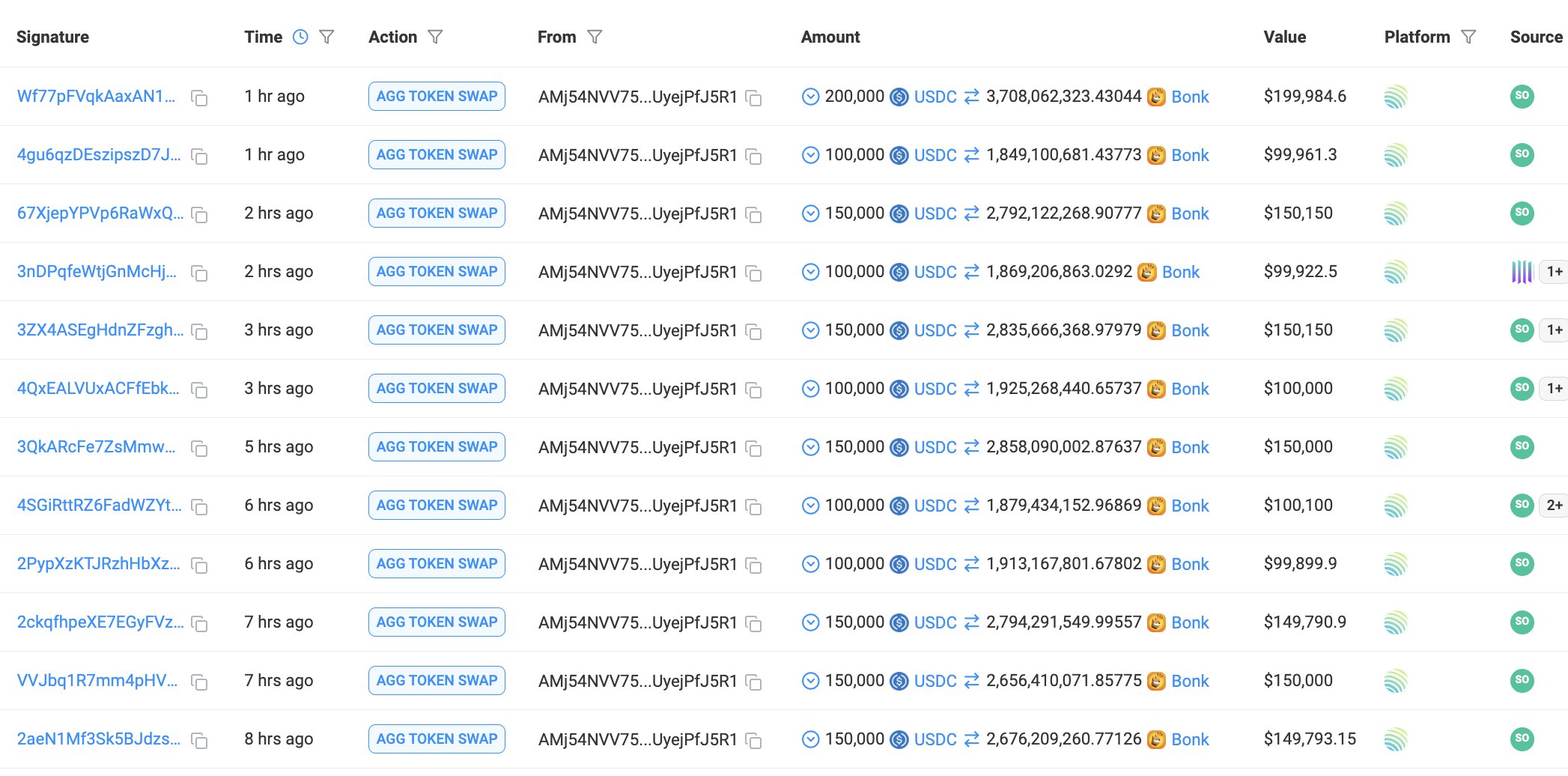The height and width of the screenshot is (776, 1568).
Task: Copy From address in first row
Action: coord(754,98)
